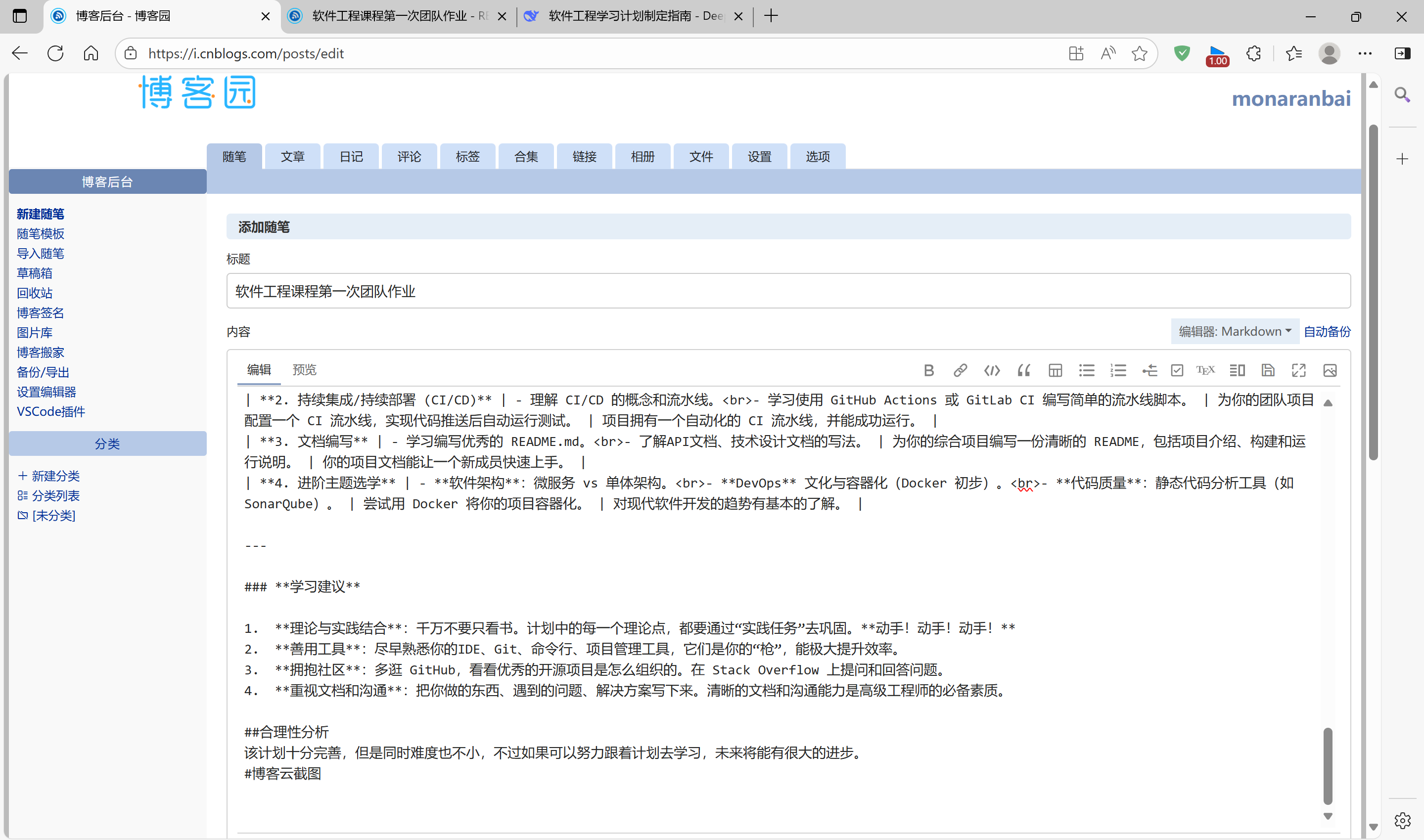Insert a numbered list
1424x840 pixels.
(x=1118, y=370)
